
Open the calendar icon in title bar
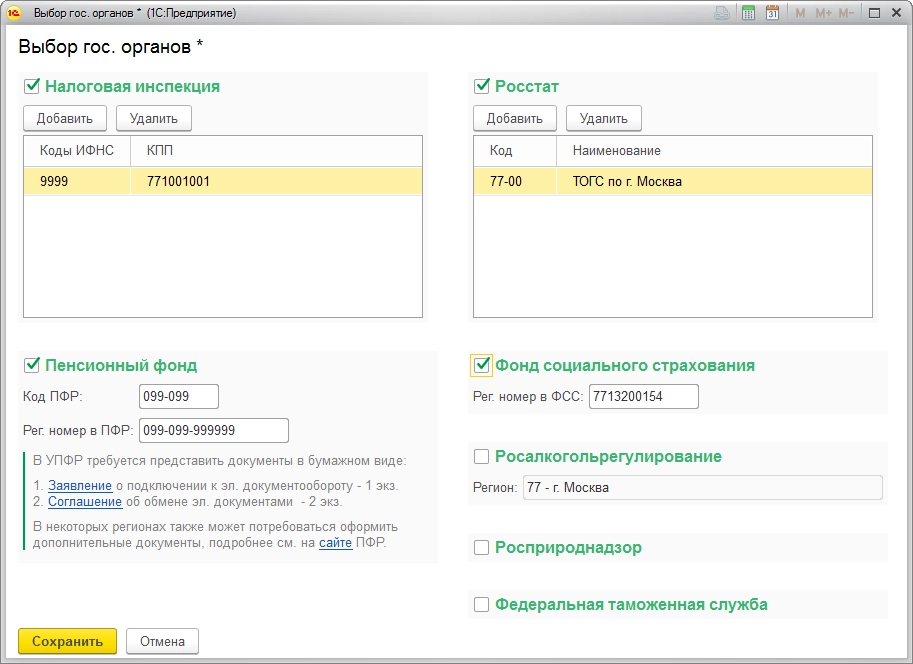coord(772,13)
